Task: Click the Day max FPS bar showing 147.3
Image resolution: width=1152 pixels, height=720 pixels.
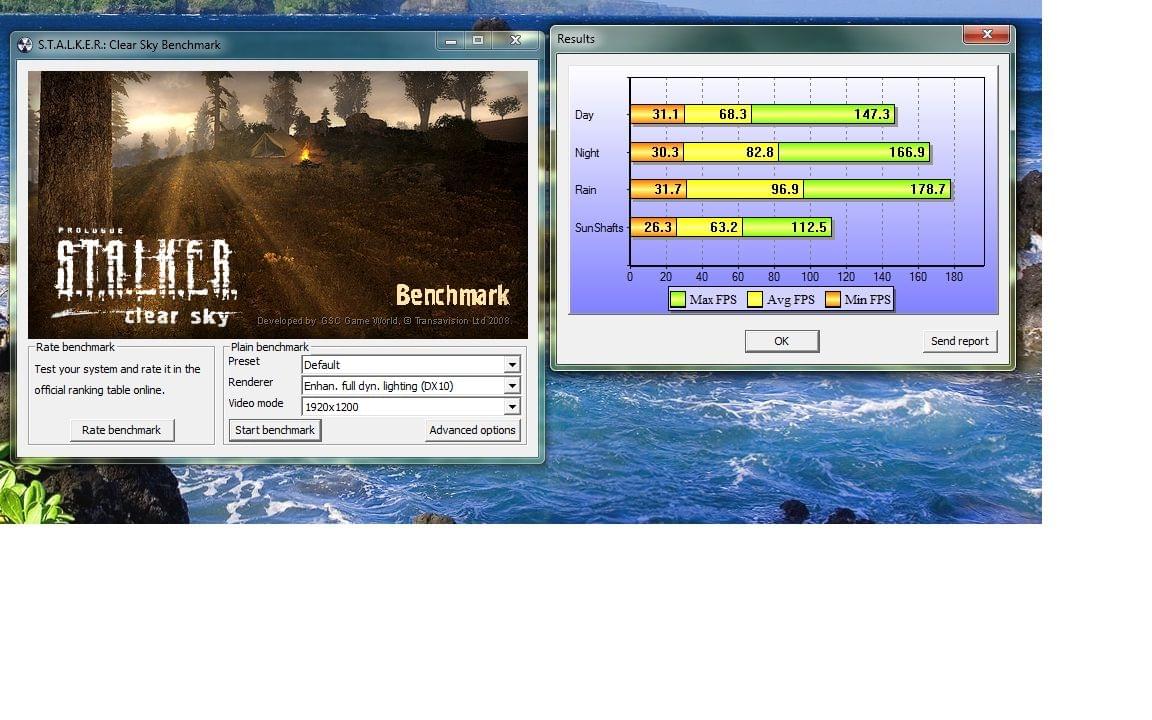Action: click(x=822, y=115)
